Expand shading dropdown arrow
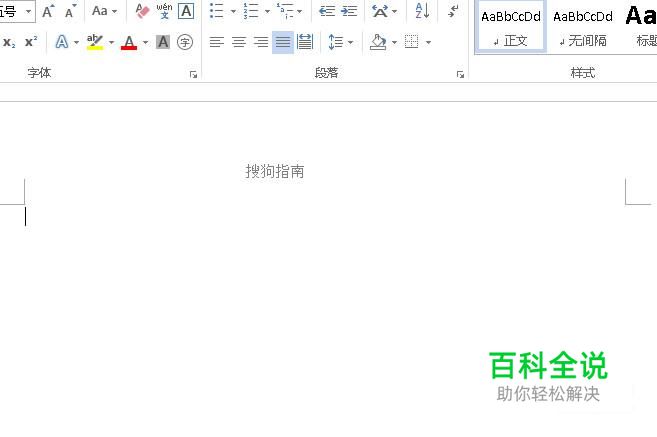 [x=394, y=42]
